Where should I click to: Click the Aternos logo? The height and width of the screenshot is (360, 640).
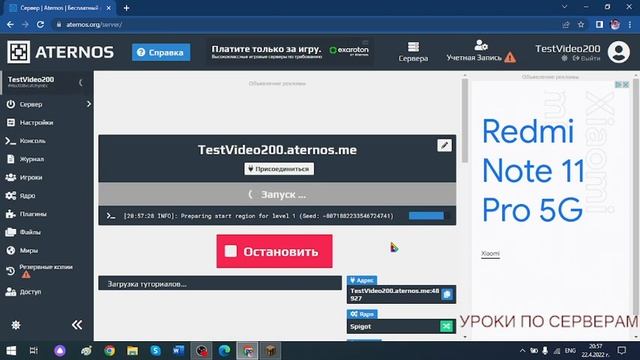(60, 52)
